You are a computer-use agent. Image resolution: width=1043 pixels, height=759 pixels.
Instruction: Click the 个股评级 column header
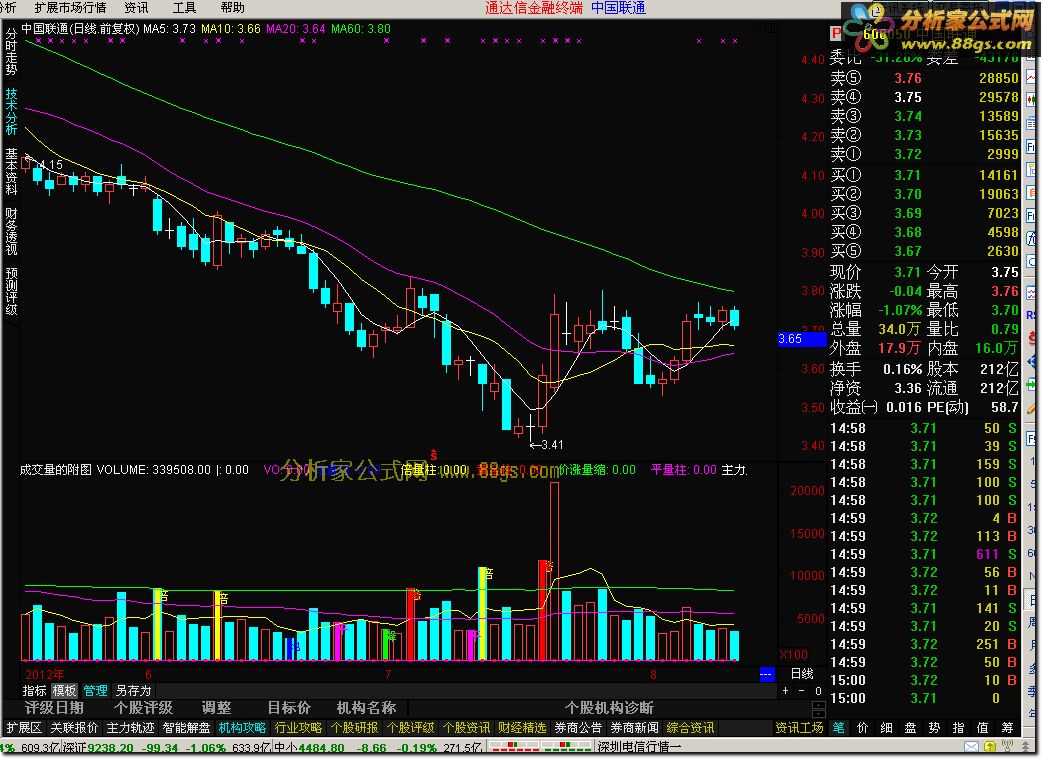point(143,708)
